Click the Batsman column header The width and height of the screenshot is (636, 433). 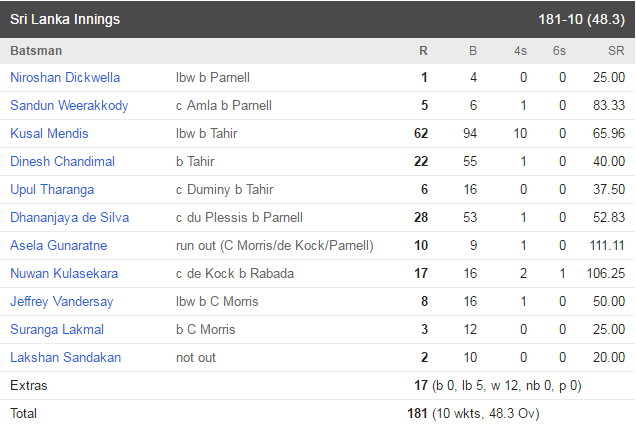[36, 51]
